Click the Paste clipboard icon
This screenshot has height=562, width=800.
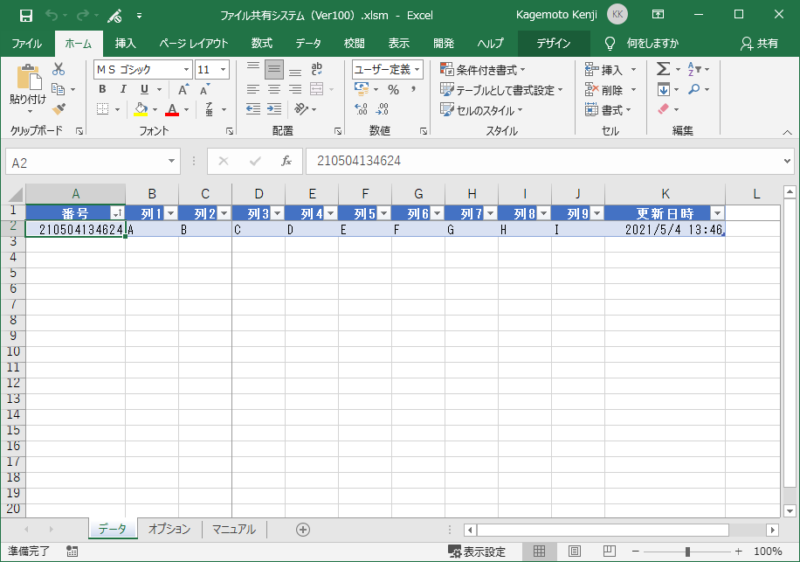point(29,78)
